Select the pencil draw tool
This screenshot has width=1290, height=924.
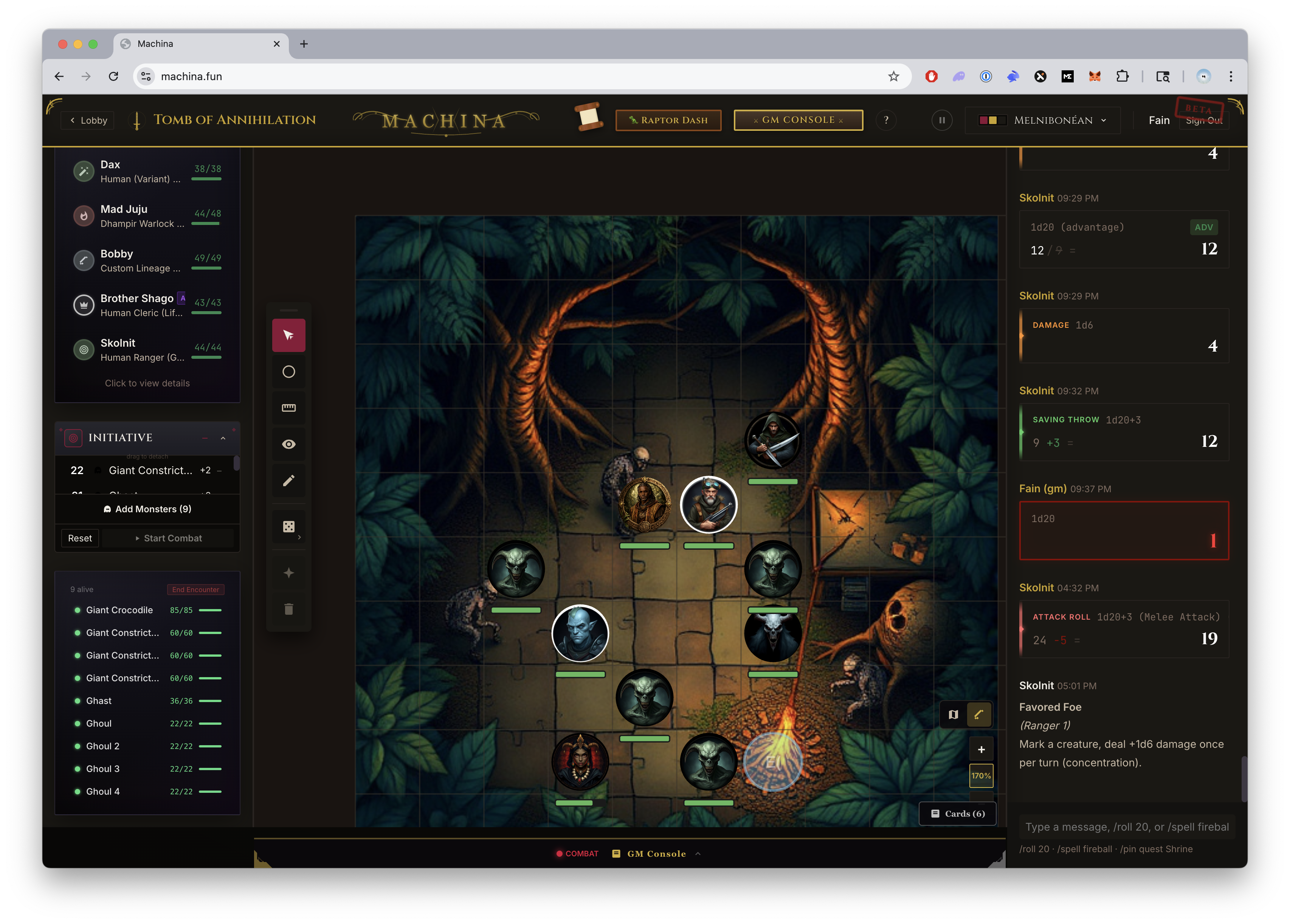(288, 481)
